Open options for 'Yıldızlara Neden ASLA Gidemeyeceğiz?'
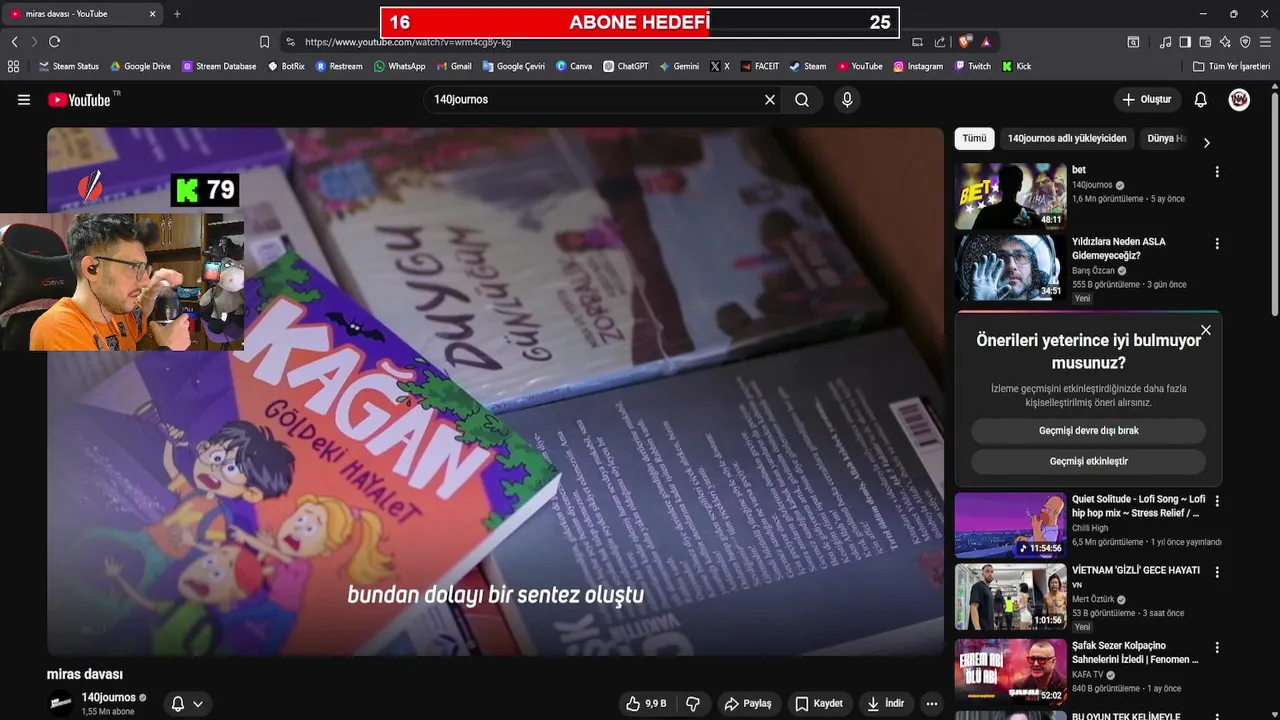The height and width of the screenshot is (720, 1280). coord(1217,244)
